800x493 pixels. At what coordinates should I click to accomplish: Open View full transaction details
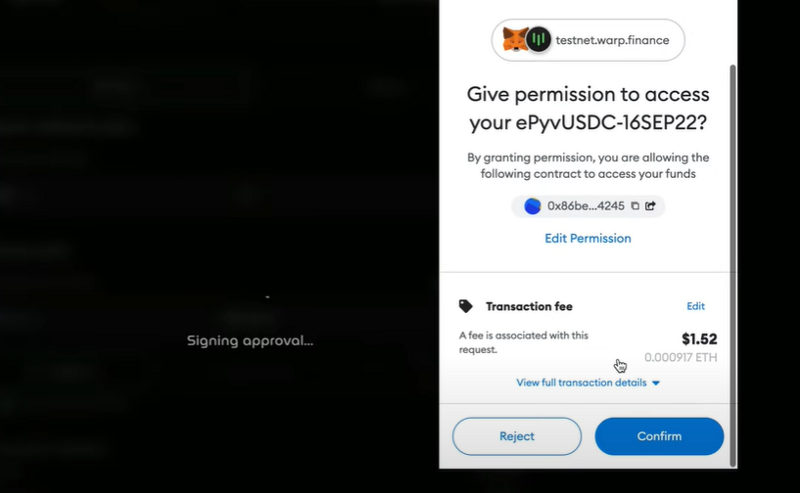pos(581,382)
